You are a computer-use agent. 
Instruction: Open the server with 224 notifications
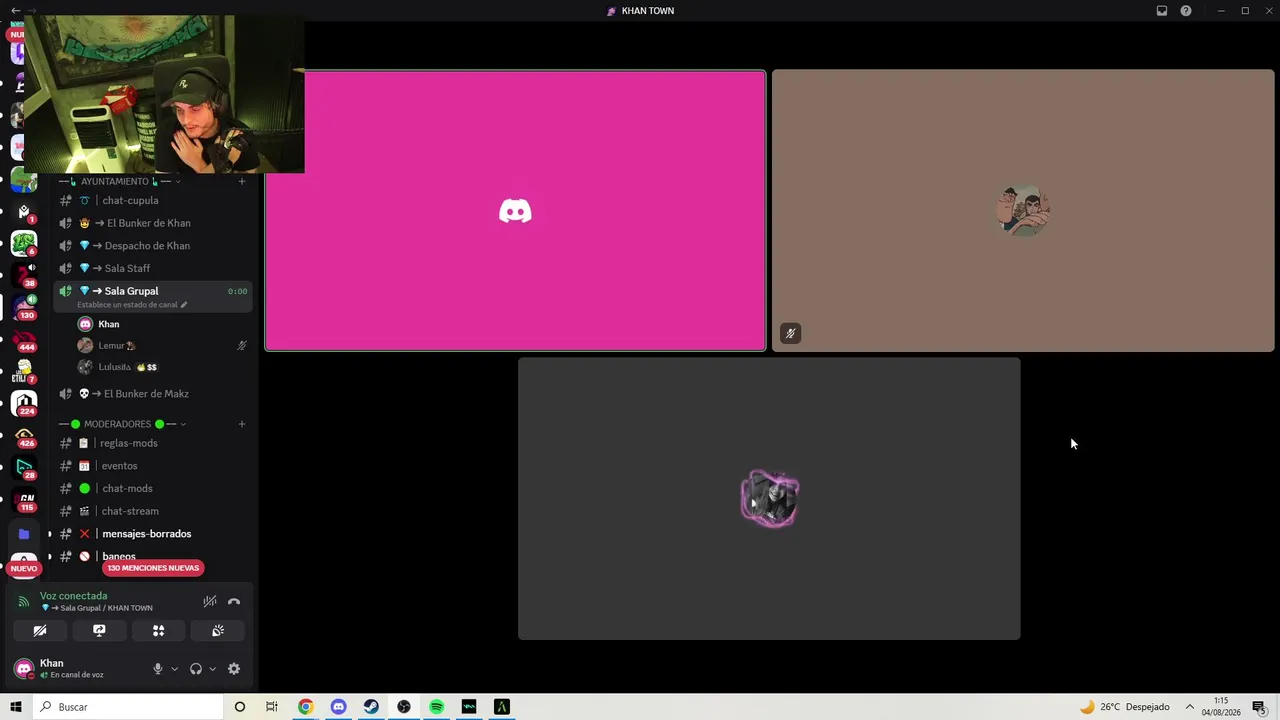(x=24, y=403)
